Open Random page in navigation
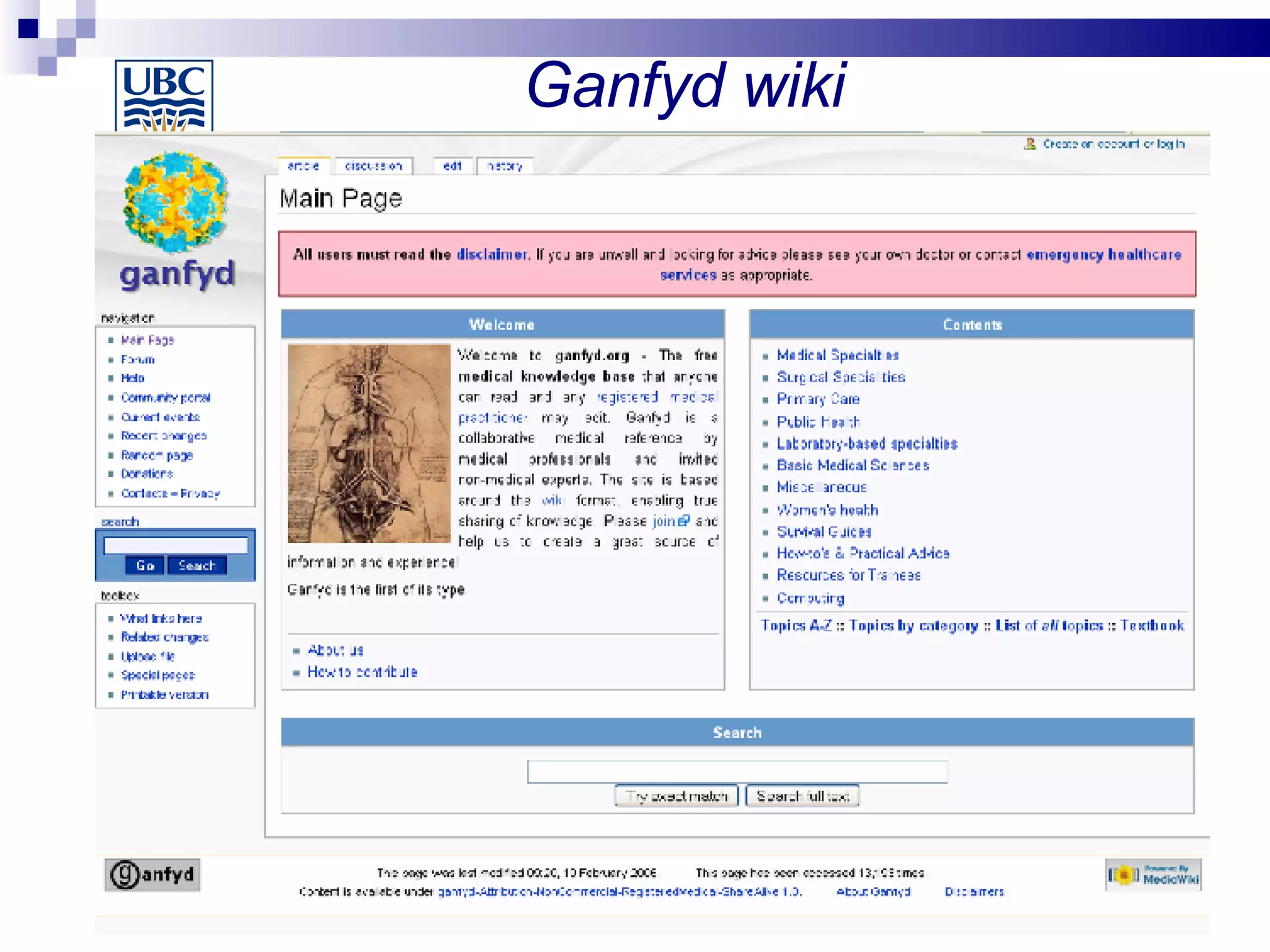 (157, 456)
